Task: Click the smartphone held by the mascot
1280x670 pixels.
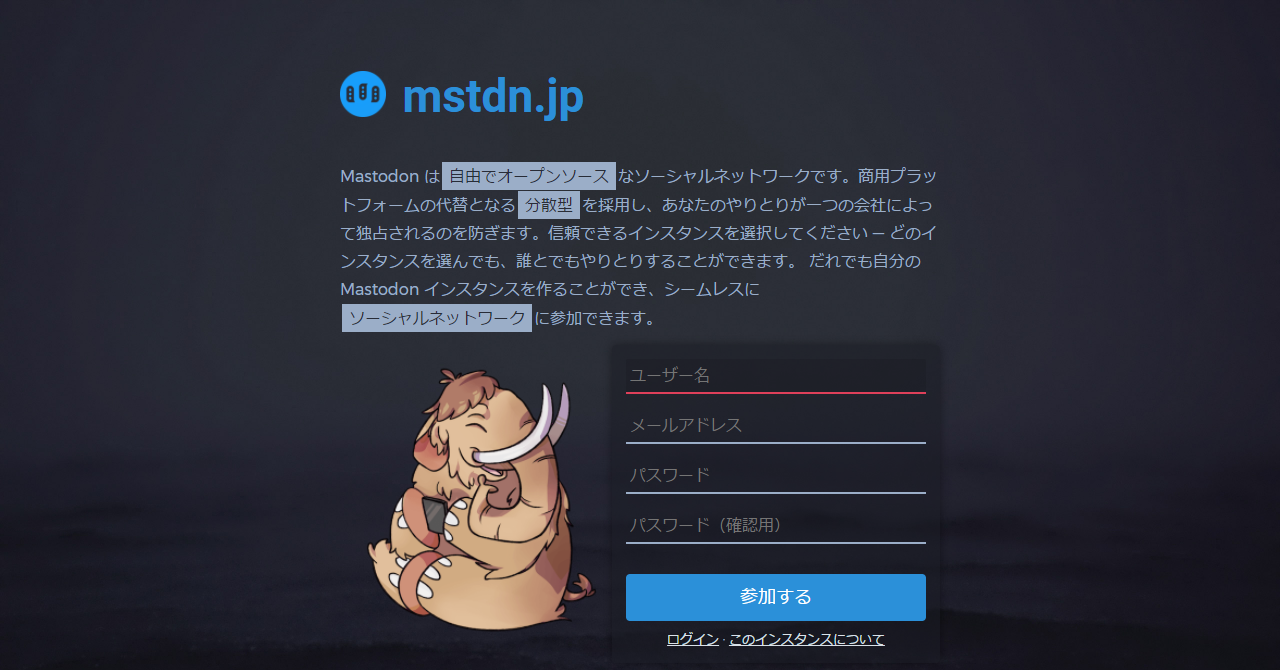Action: 434,514
